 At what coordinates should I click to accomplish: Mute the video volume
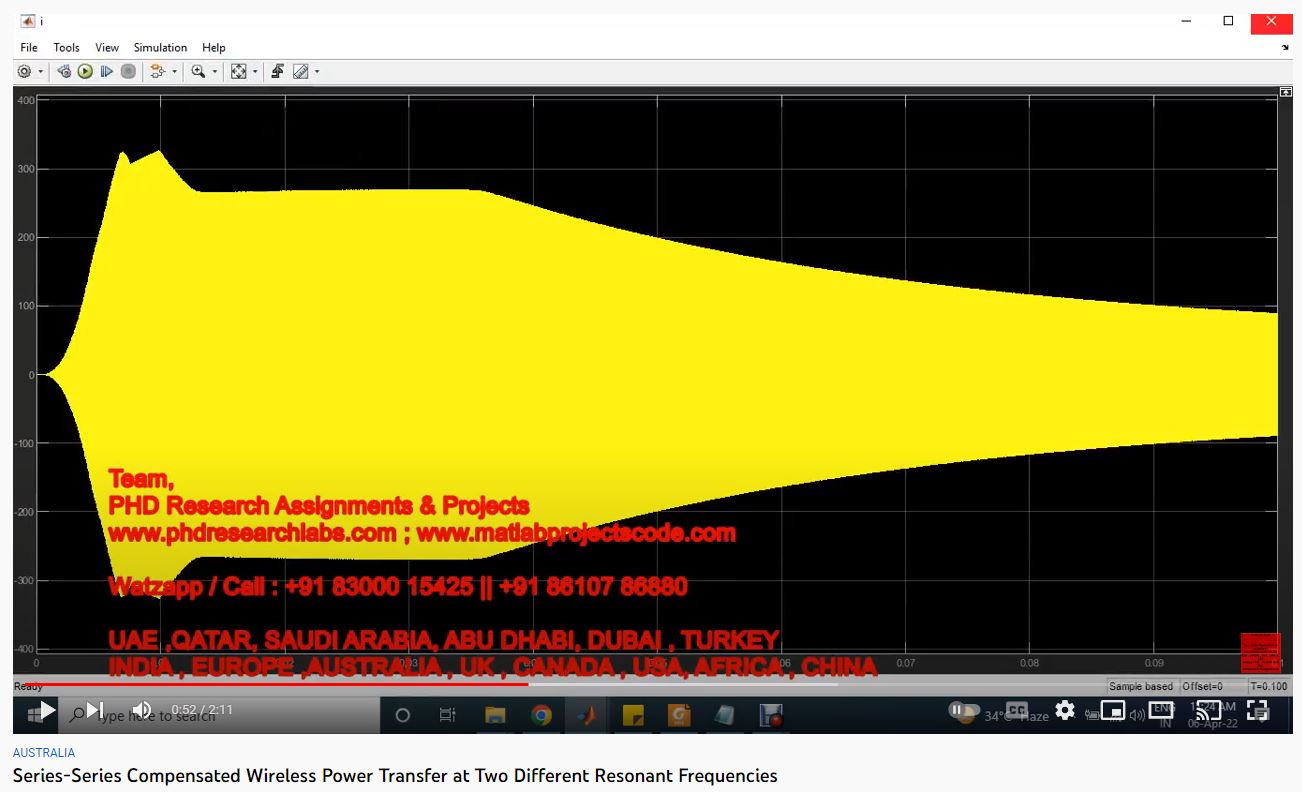(142, 710)
